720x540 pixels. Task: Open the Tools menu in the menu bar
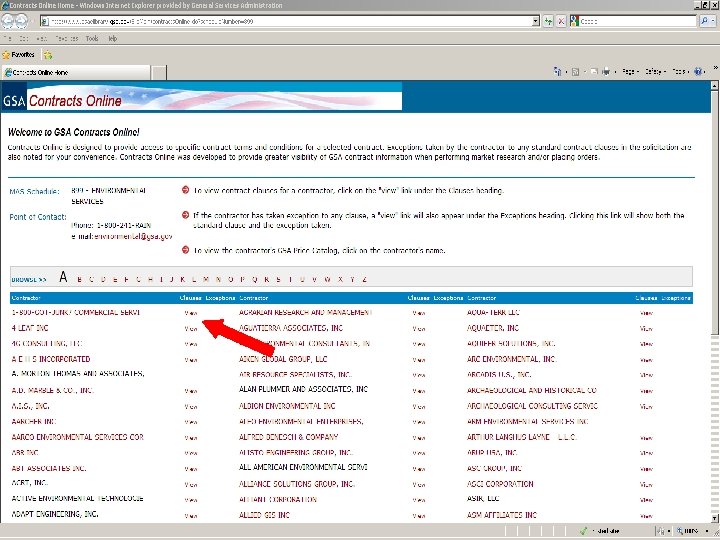click(x=92, y=39)
